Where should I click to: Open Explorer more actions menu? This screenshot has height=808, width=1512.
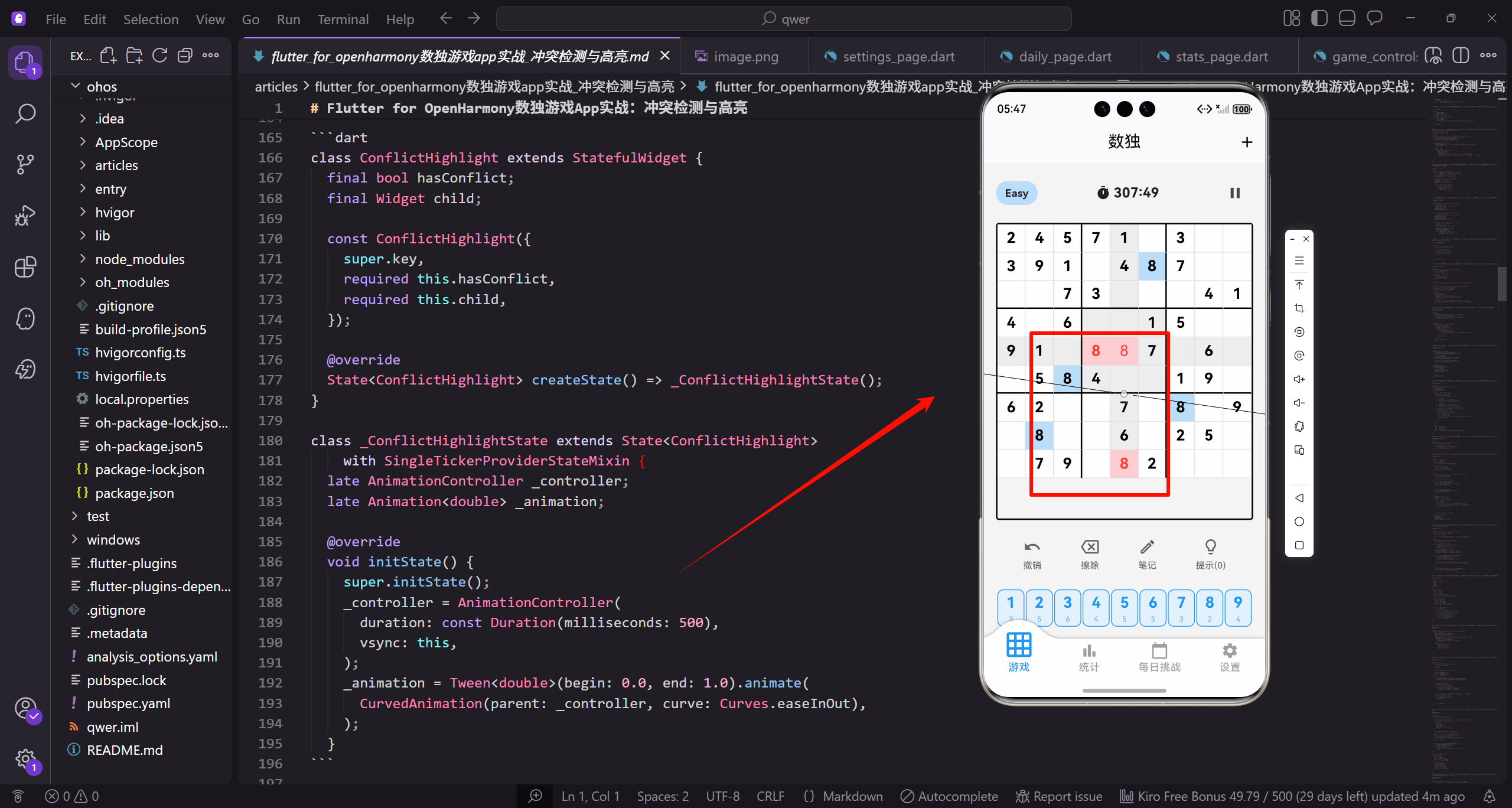pos(210,56)
